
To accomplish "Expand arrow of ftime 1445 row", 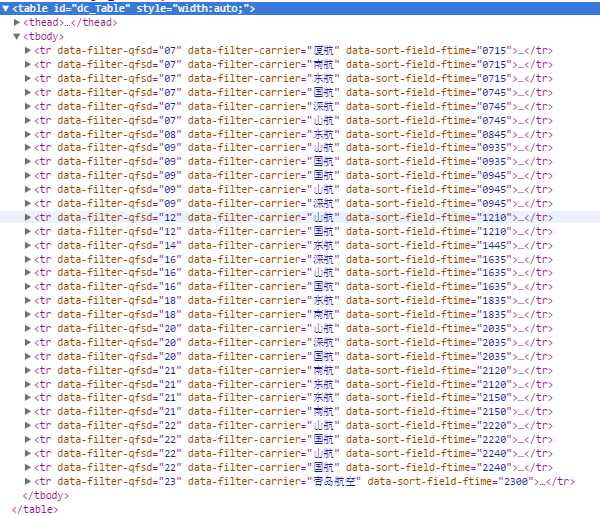I will [28, 245].
